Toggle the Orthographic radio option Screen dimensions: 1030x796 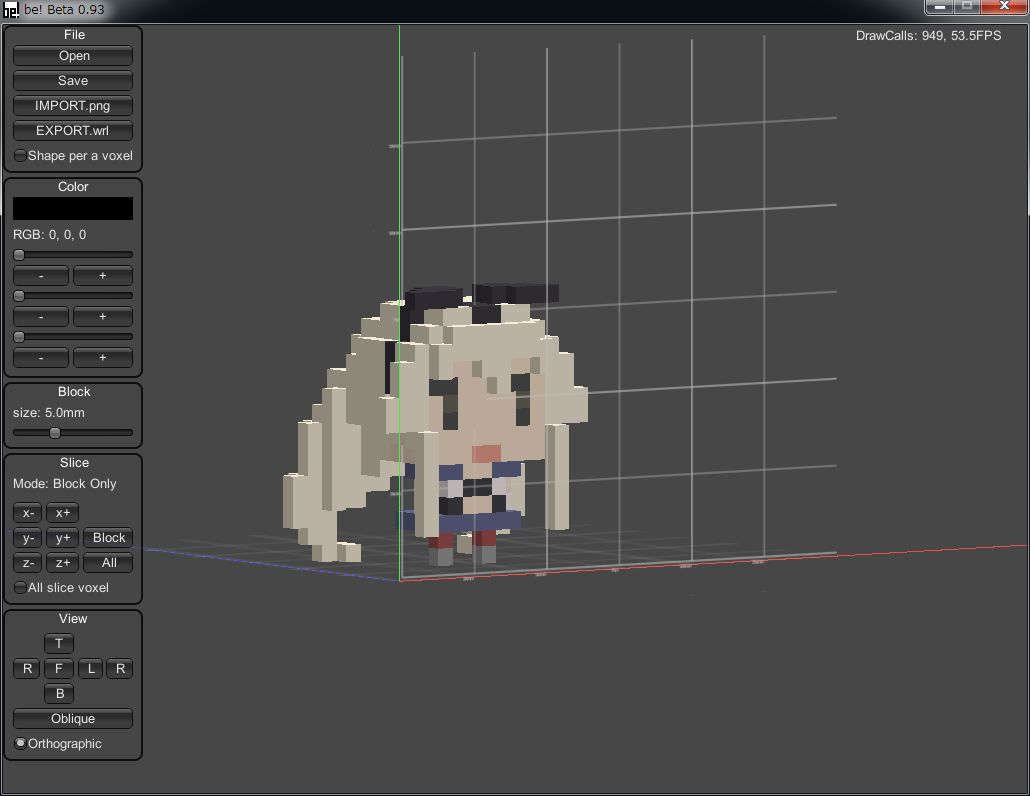click(20, 744)
